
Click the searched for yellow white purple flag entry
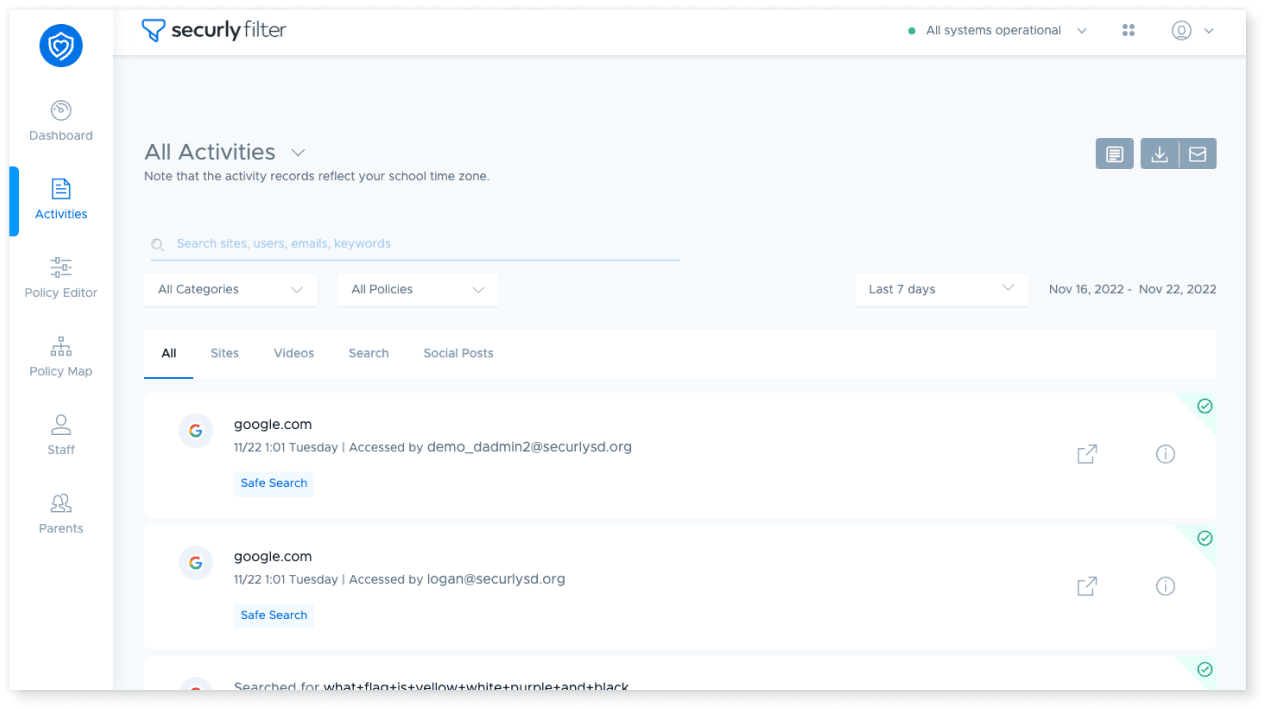431,687
